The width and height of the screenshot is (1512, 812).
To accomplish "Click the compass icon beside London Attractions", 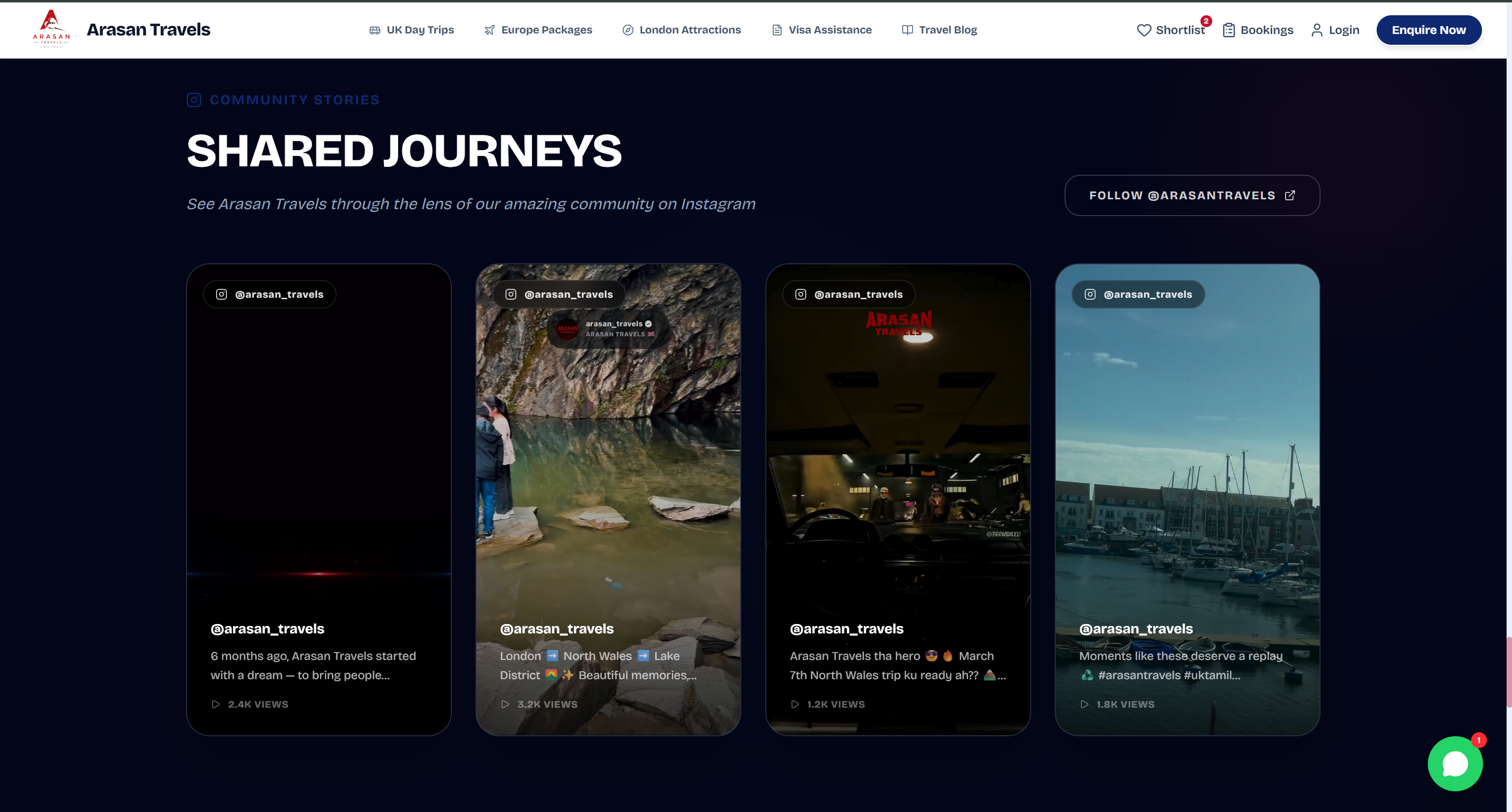I will [628, 30].
